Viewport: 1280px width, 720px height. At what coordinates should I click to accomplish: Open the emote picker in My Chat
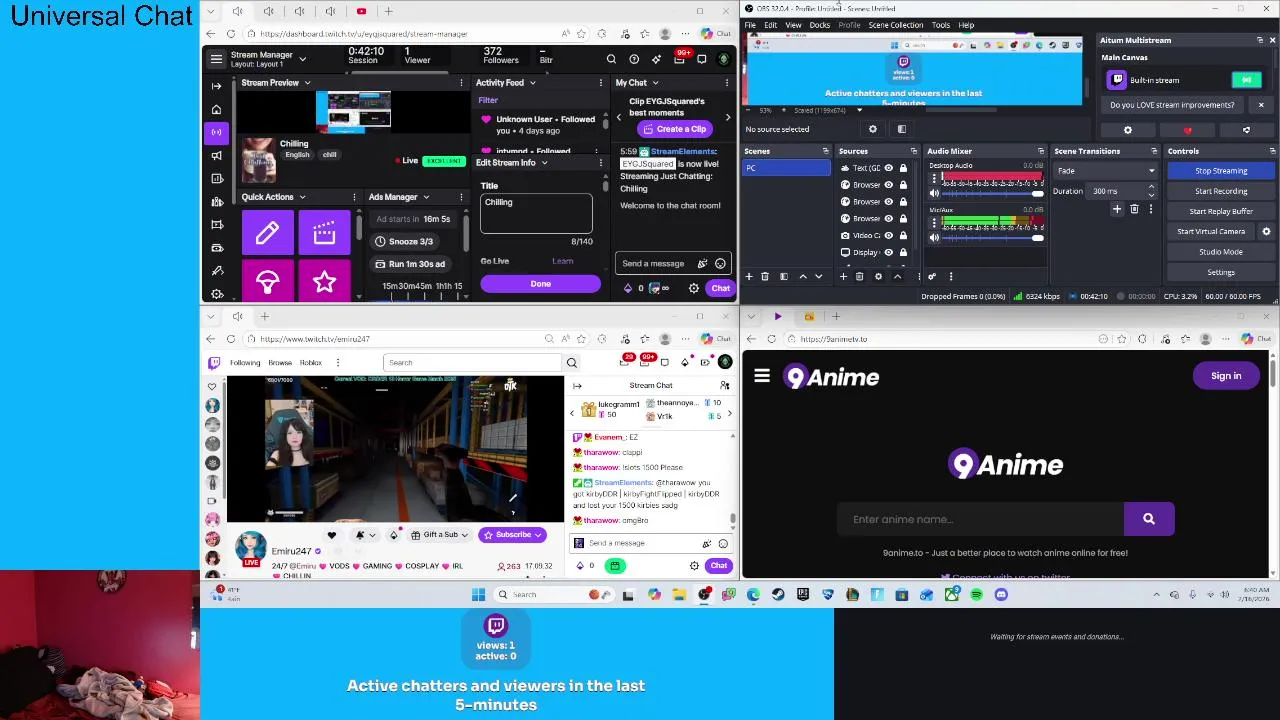pos(720,263)
